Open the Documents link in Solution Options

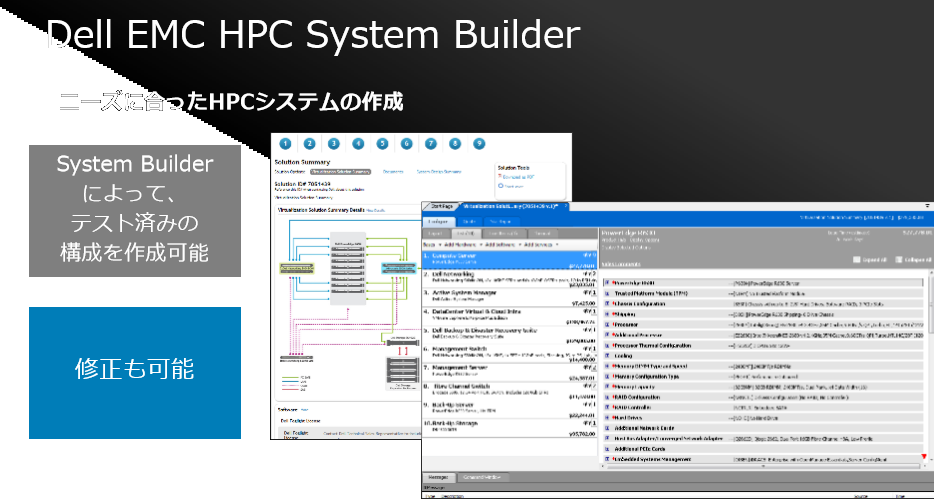click(393, 171)
